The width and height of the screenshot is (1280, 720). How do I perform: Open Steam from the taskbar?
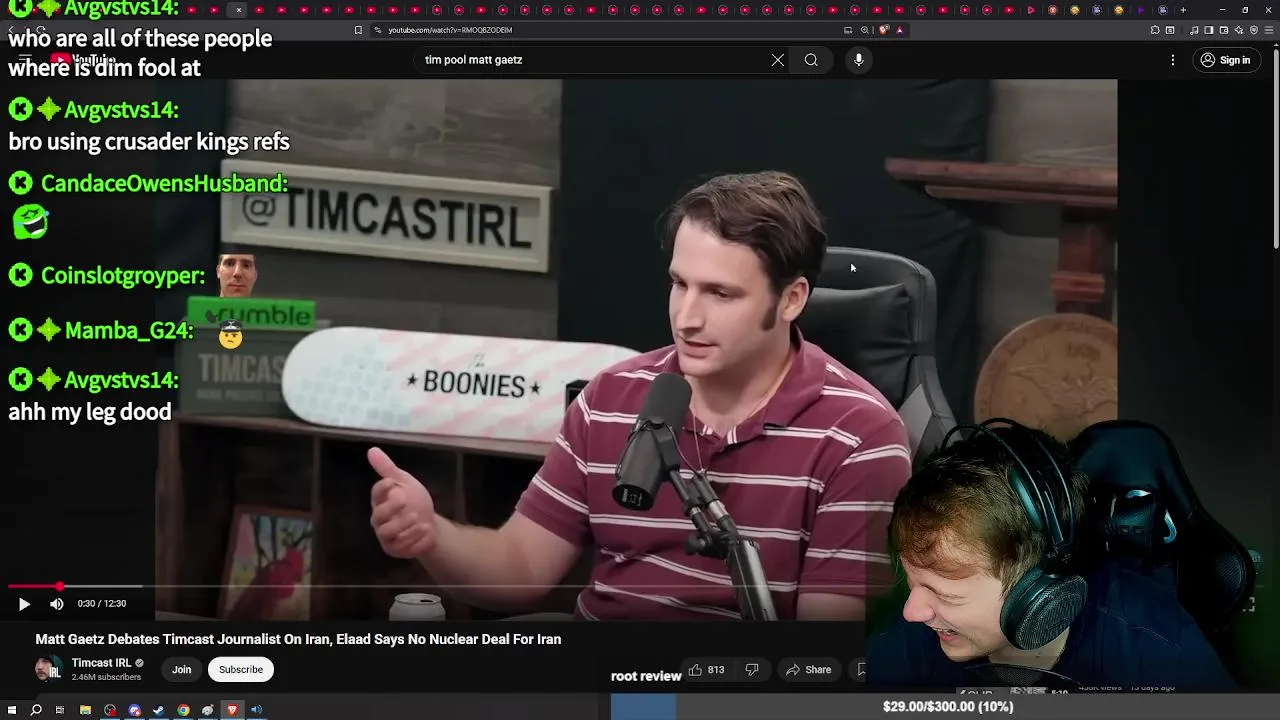(158, 710)
